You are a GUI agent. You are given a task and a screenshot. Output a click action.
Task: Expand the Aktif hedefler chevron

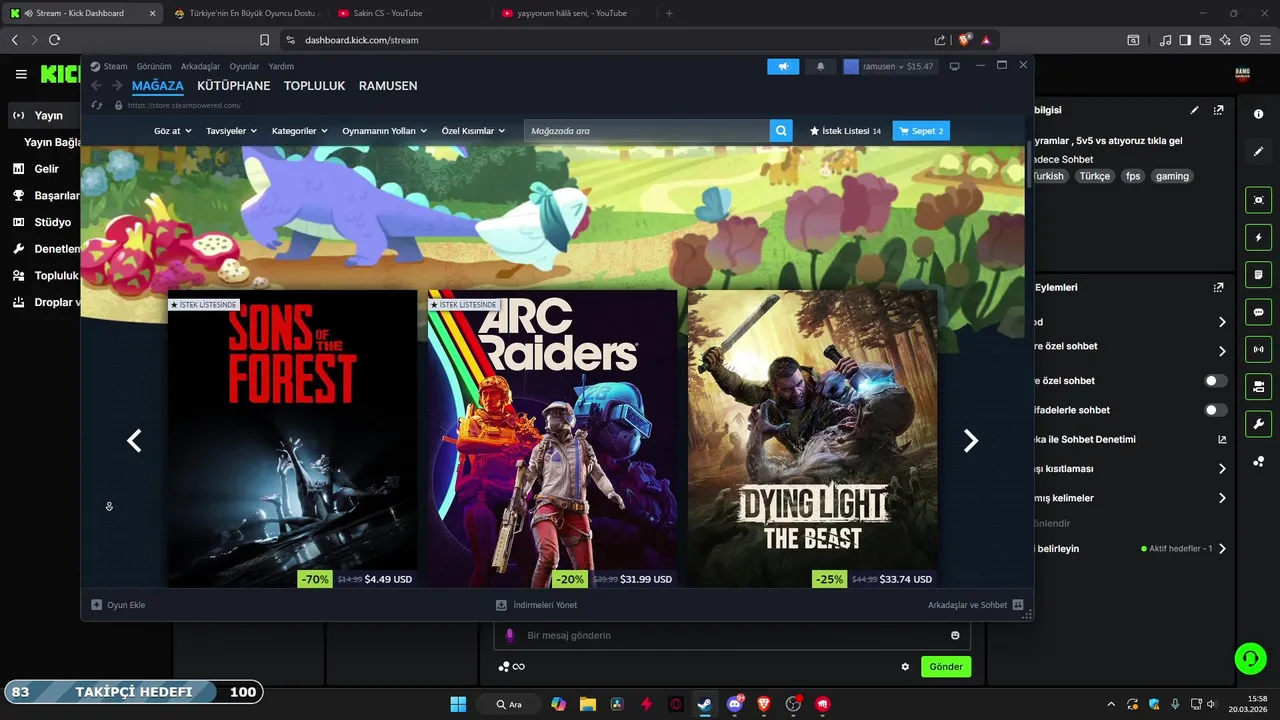pyautogui.click(x=1222, y=549)
